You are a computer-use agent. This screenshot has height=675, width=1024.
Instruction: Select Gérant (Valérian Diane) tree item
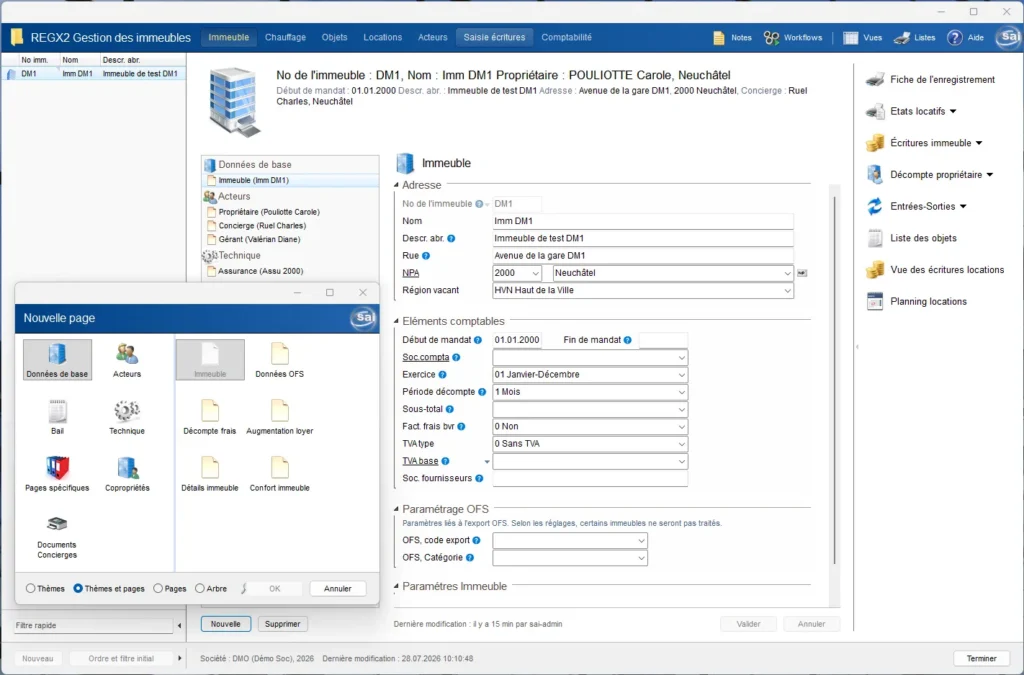[x=259, y=240]
